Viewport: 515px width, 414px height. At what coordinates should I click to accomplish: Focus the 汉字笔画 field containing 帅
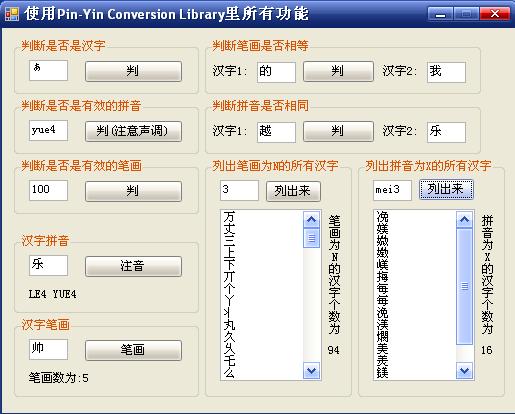coord(48,349)
